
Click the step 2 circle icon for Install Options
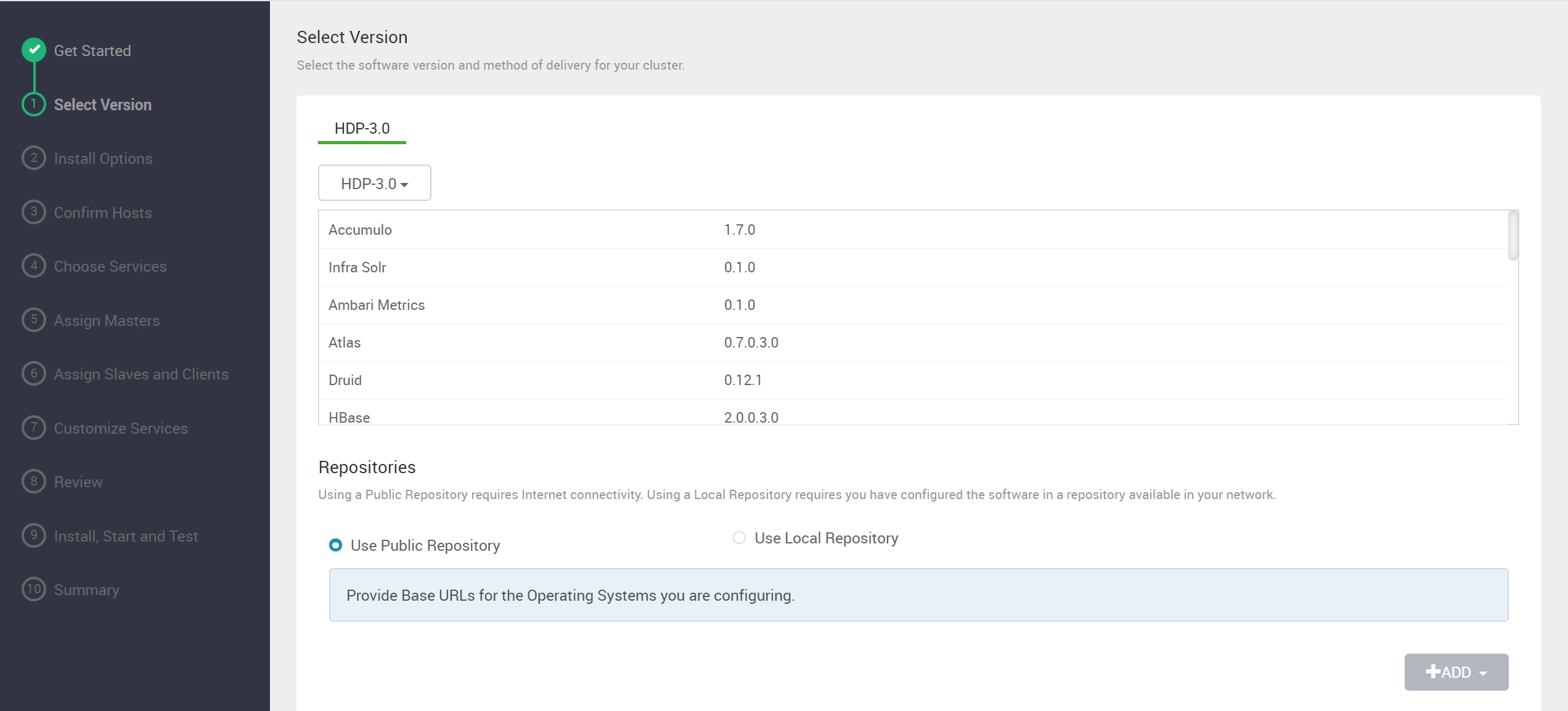point(34,158)
